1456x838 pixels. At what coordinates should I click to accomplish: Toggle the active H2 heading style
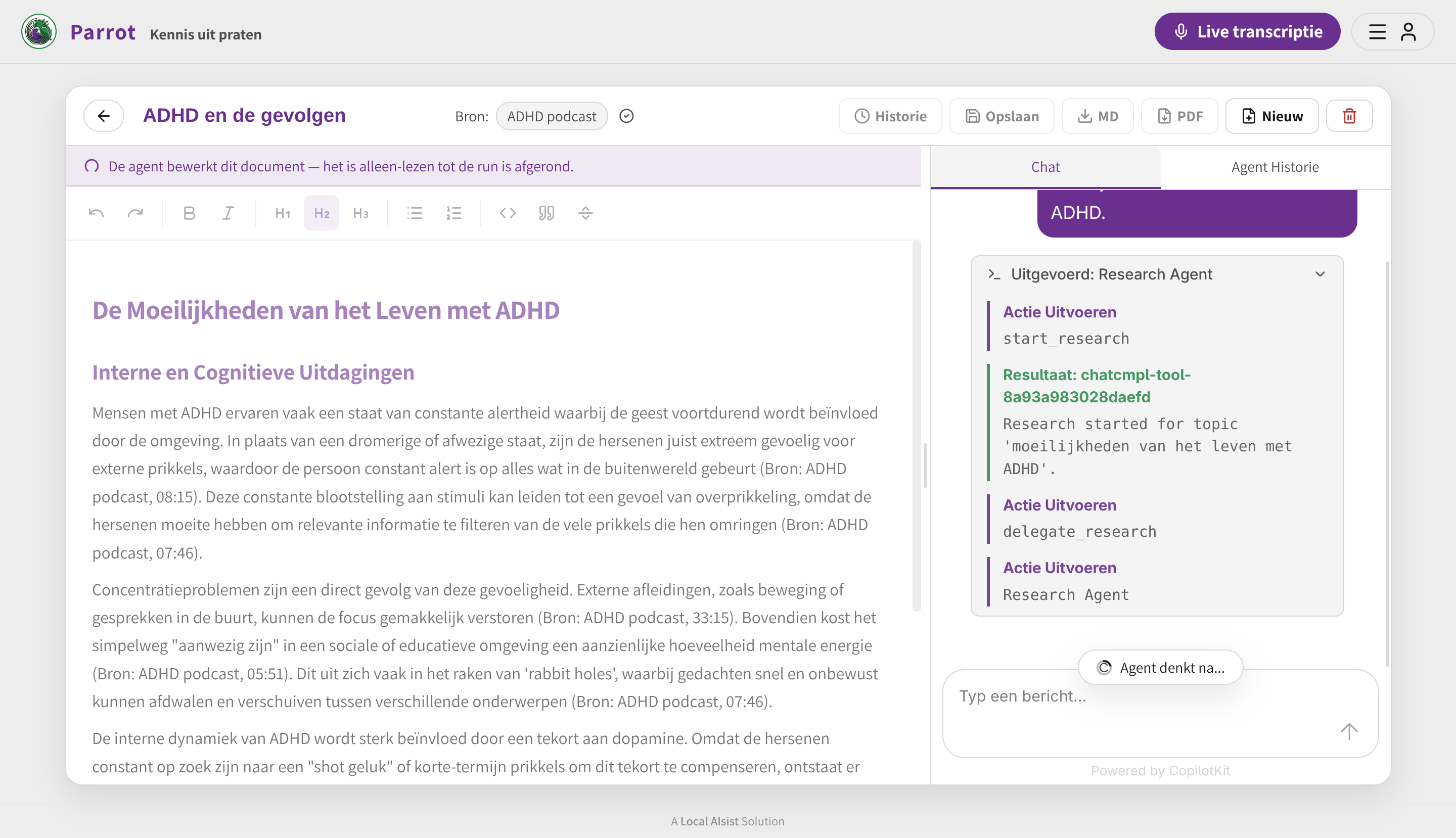[x=321, y=213]
